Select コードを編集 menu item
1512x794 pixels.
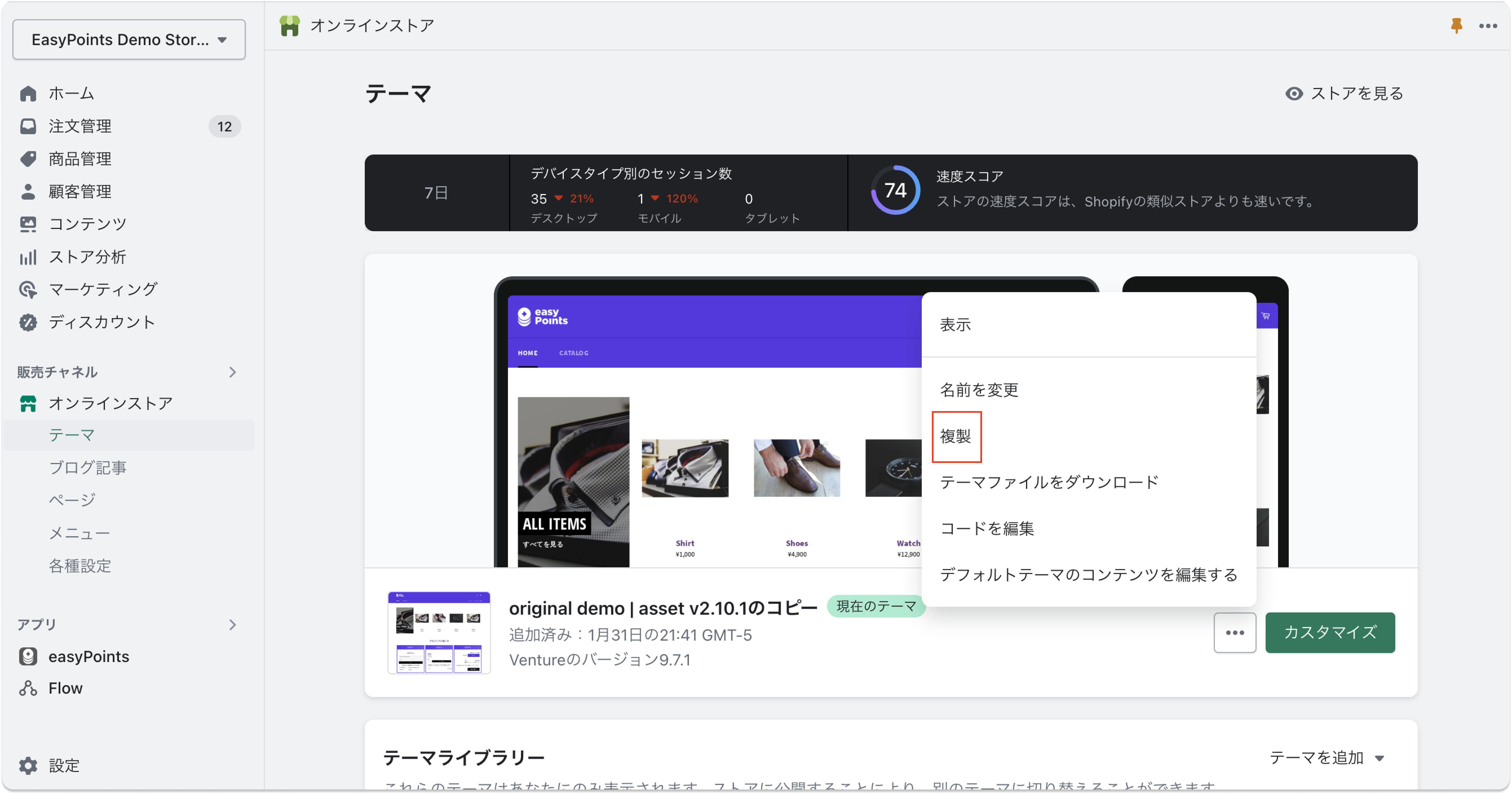click(1089, 529)
